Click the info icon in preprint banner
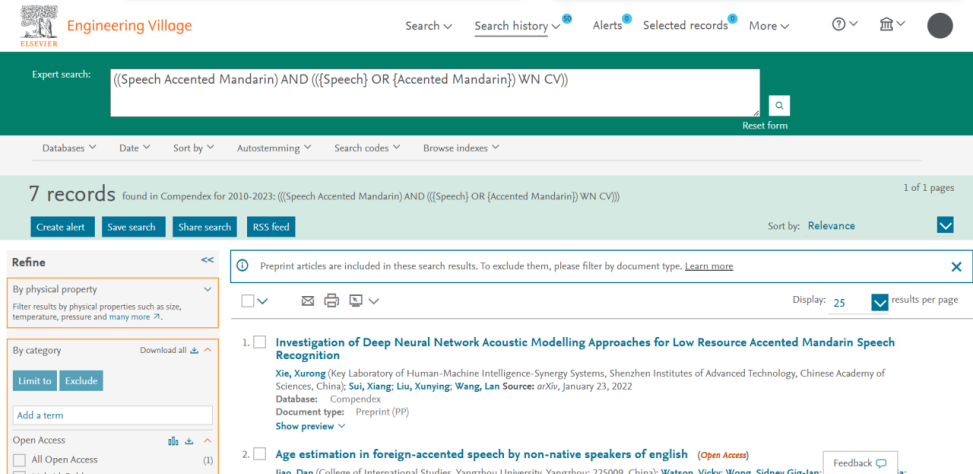This screenshot has width=973, height=474. pyautogui.click(x=243, y=266)
